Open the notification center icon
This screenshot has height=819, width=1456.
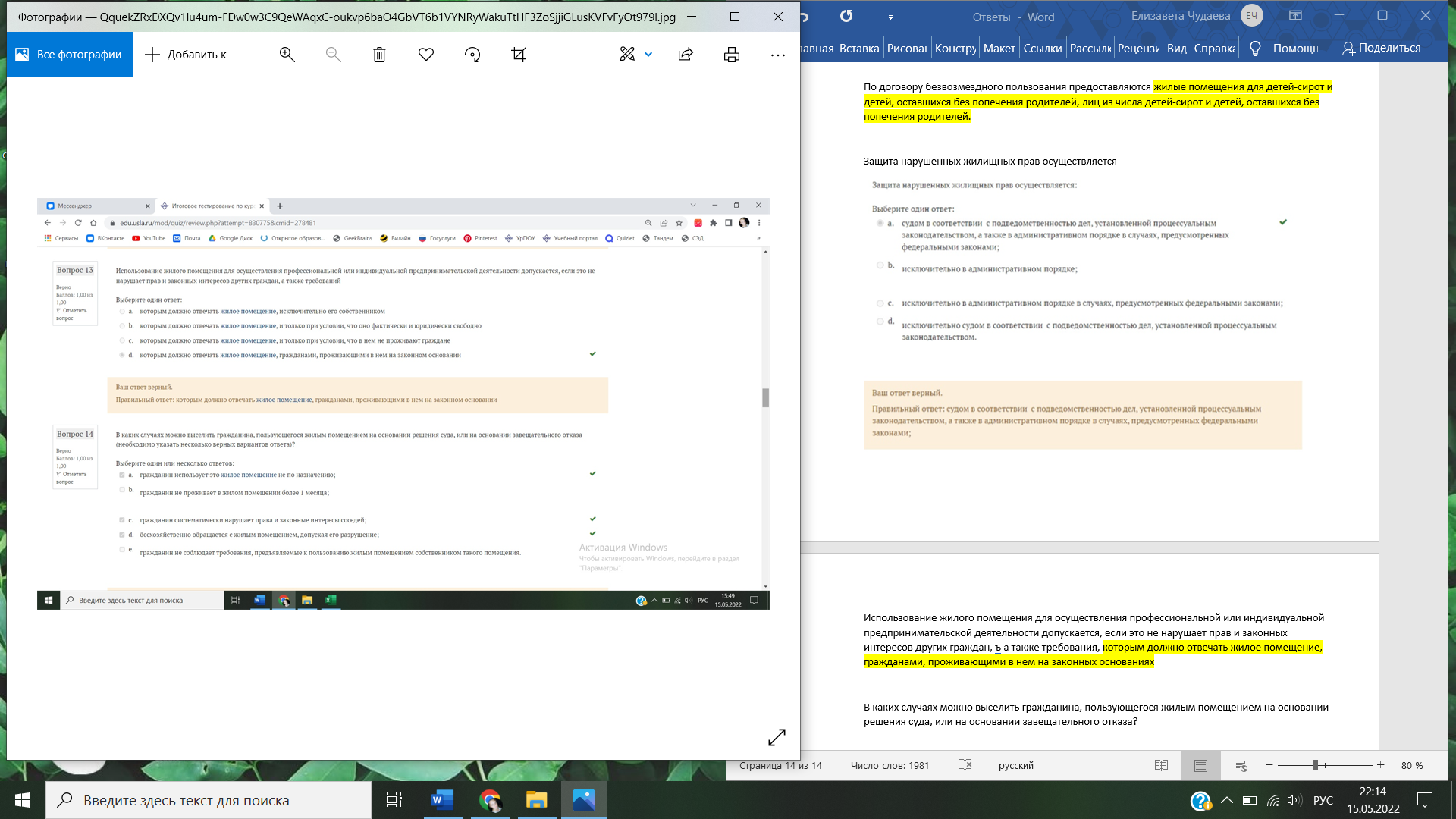tap(1425, 800)
